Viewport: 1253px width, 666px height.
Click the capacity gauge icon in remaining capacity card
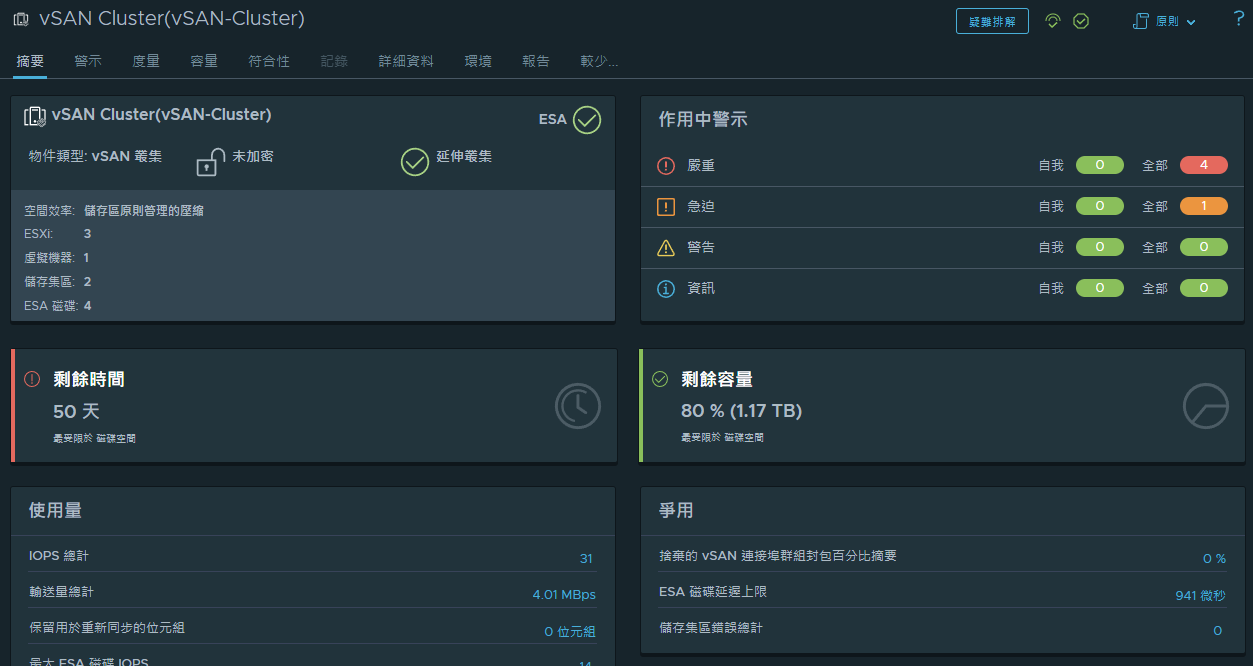(1205, 406)
